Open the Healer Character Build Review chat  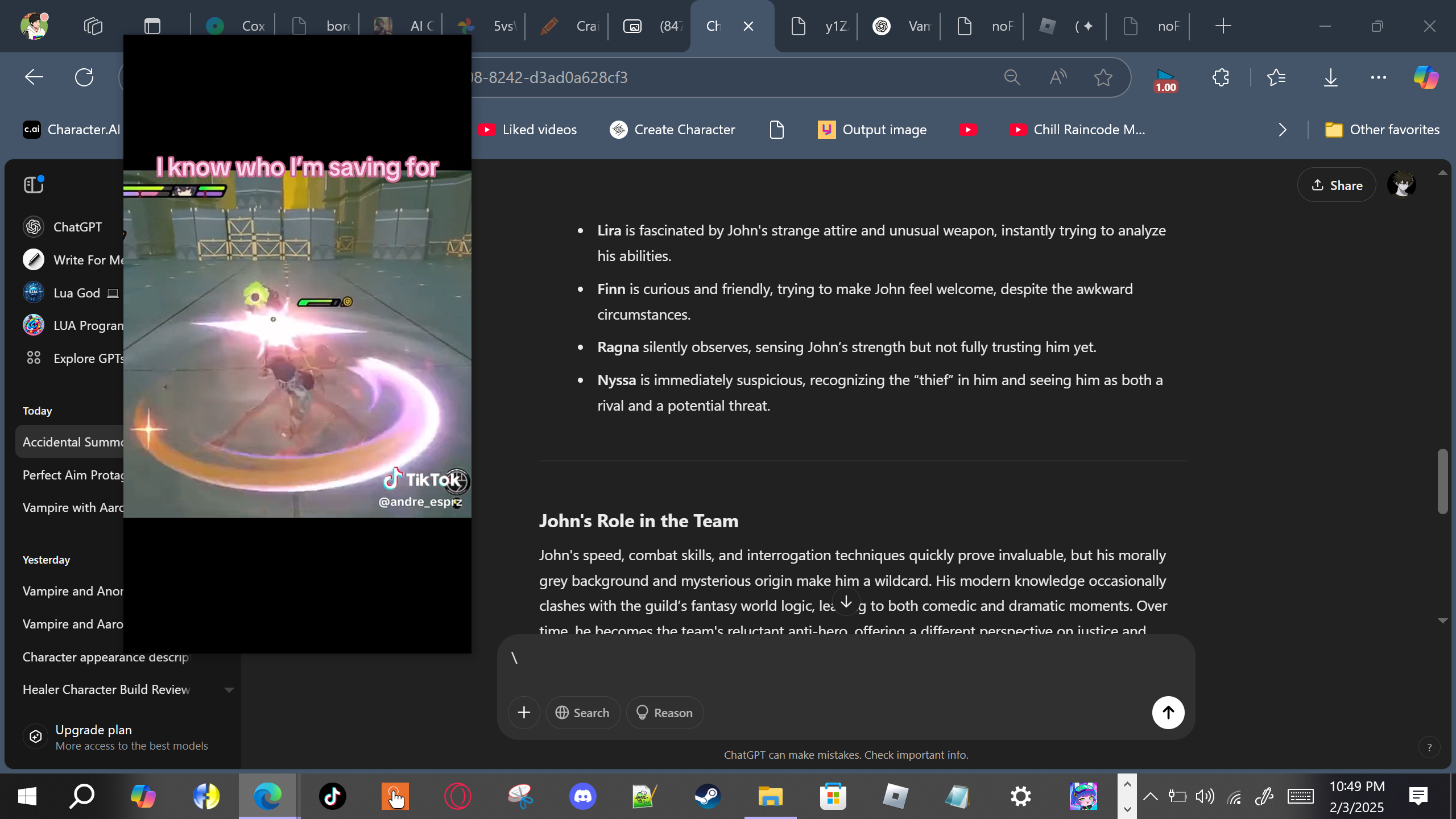106,689
